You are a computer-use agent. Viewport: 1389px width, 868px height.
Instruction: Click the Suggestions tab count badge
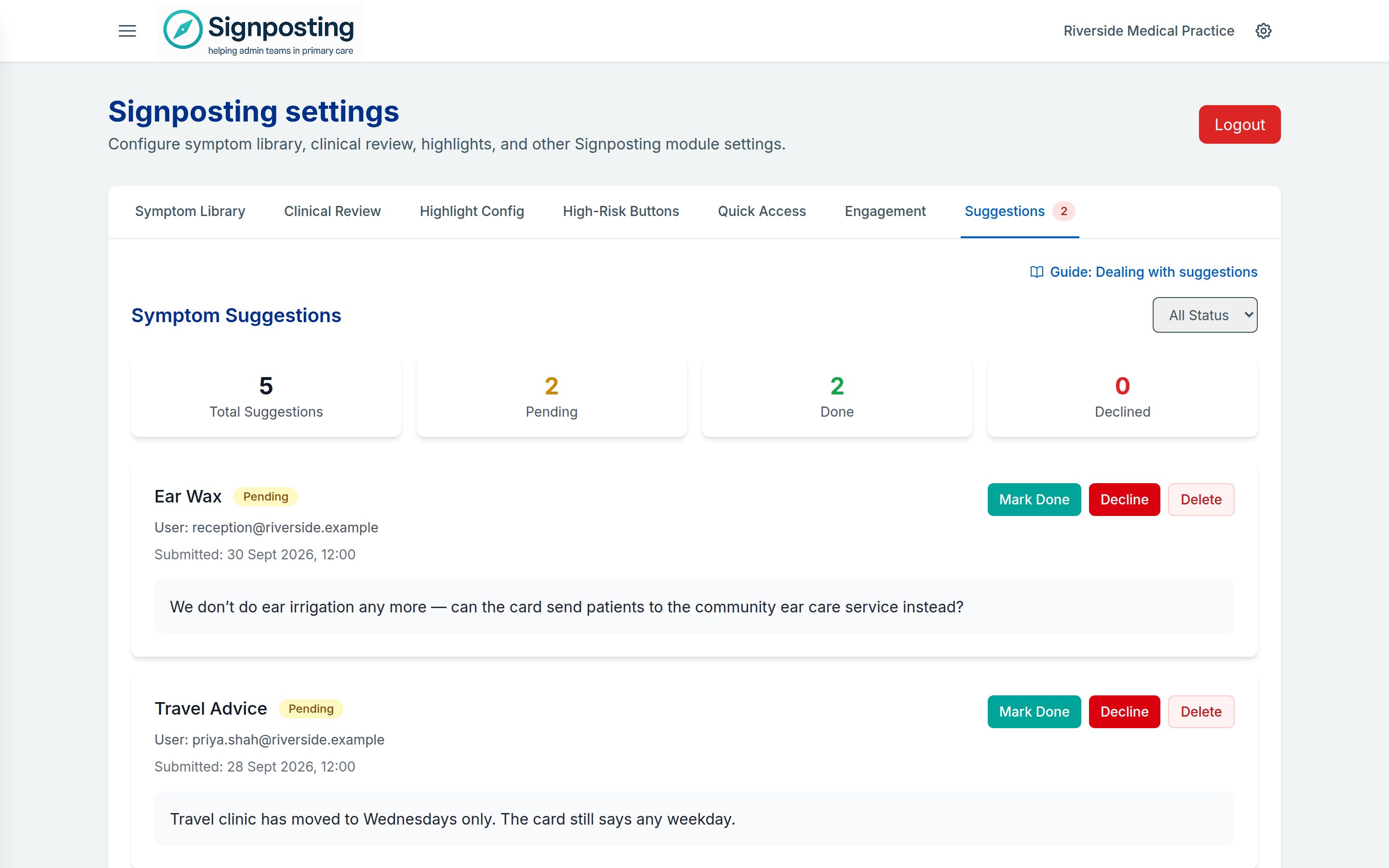point(1063,211)
